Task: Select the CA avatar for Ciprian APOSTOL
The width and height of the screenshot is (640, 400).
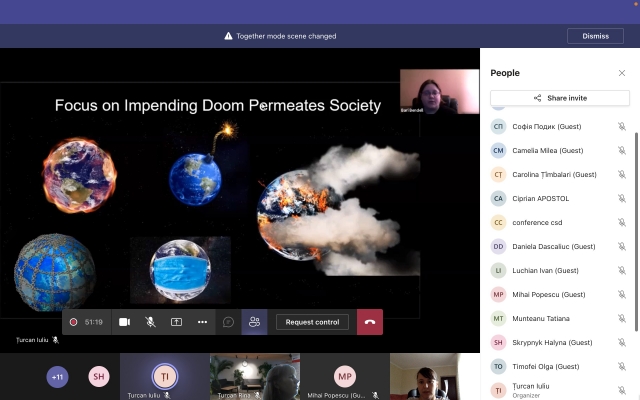Action: click(x=498, y=198)
